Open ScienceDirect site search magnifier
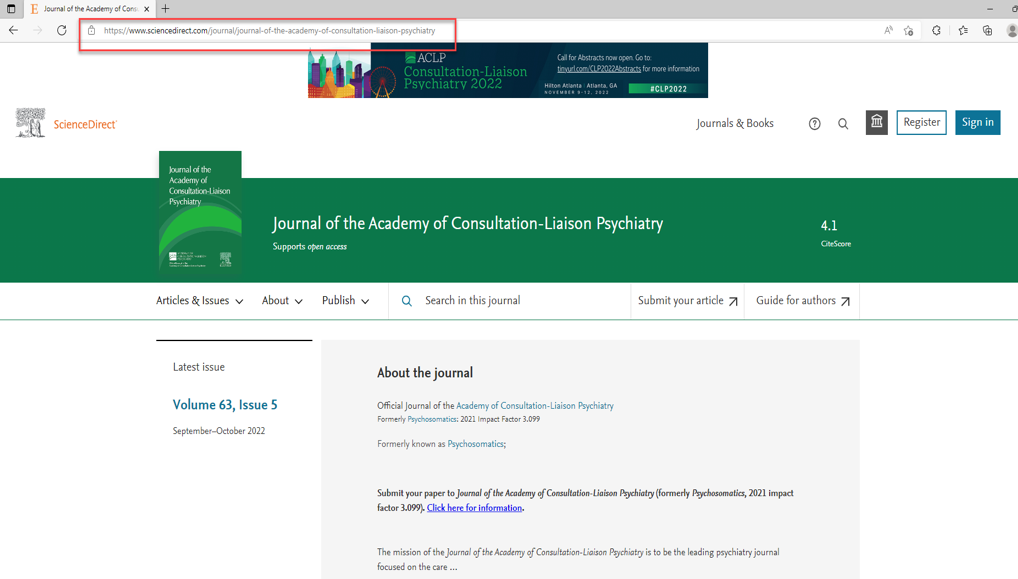 pos(843,123)
